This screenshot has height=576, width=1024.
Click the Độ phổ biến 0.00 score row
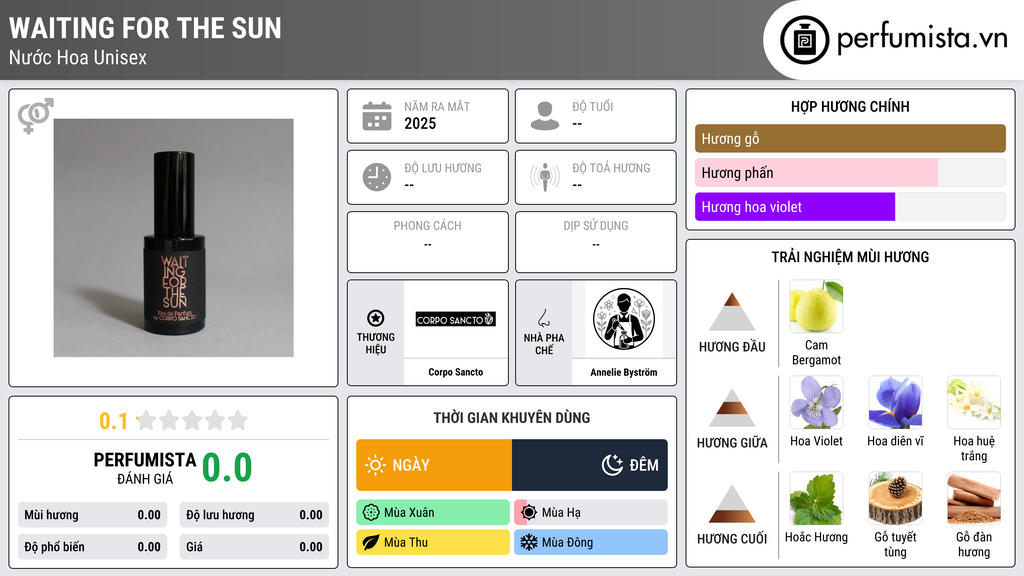(92, 547)
